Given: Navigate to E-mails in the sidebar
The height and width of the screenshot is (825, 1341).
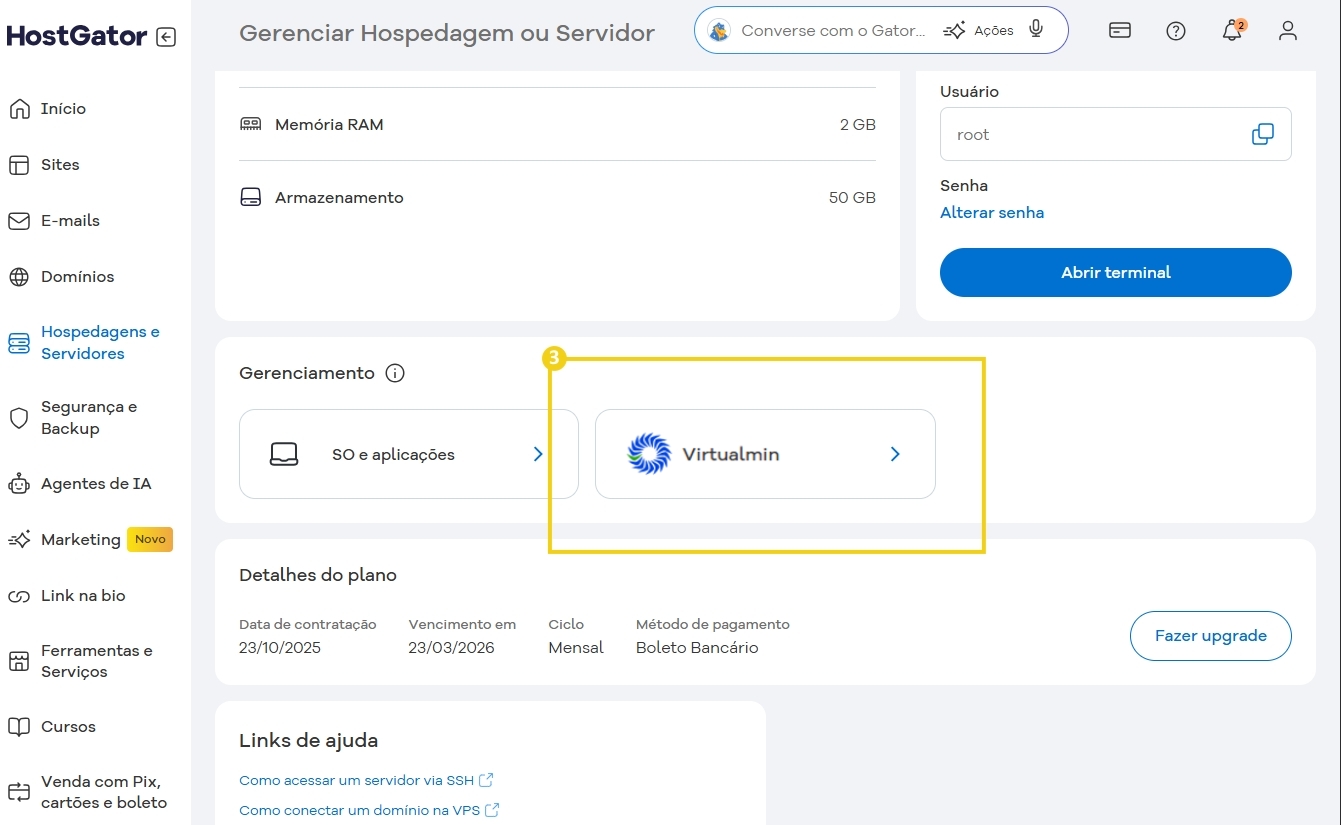Looking at the screenshot, I should click(x=68, y=220).
